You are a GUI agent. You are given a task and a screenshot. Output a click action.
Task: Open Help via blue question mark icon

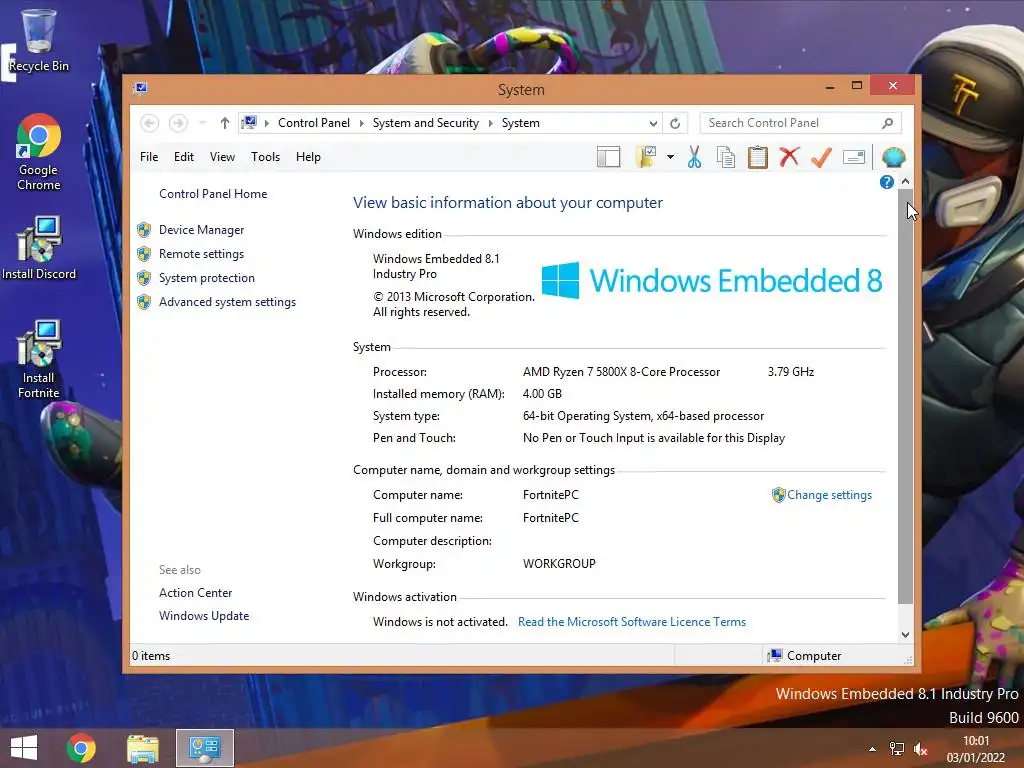886,182
